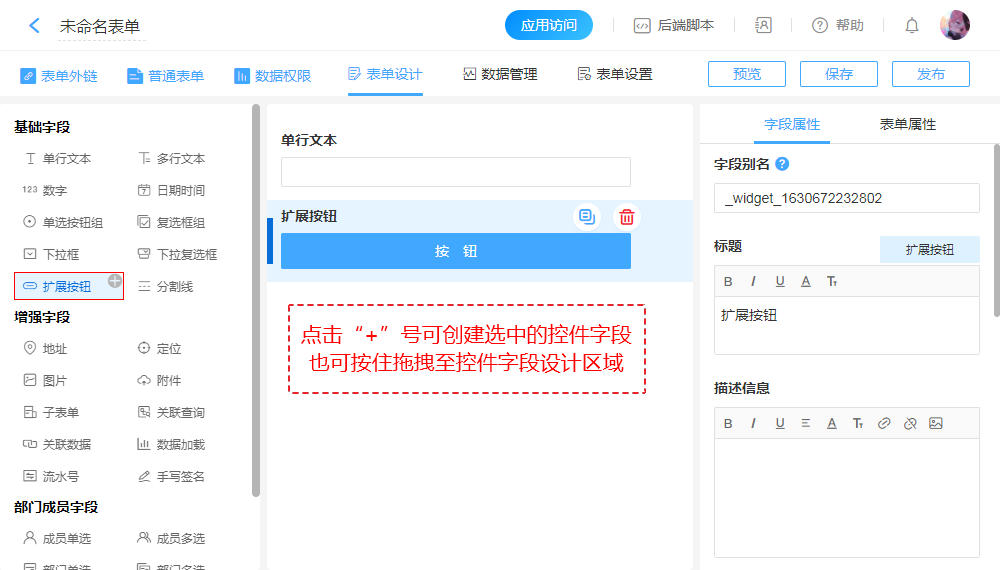
Task: Open alignment option in 描述信息 toolbar
Action: click(805, 423)
